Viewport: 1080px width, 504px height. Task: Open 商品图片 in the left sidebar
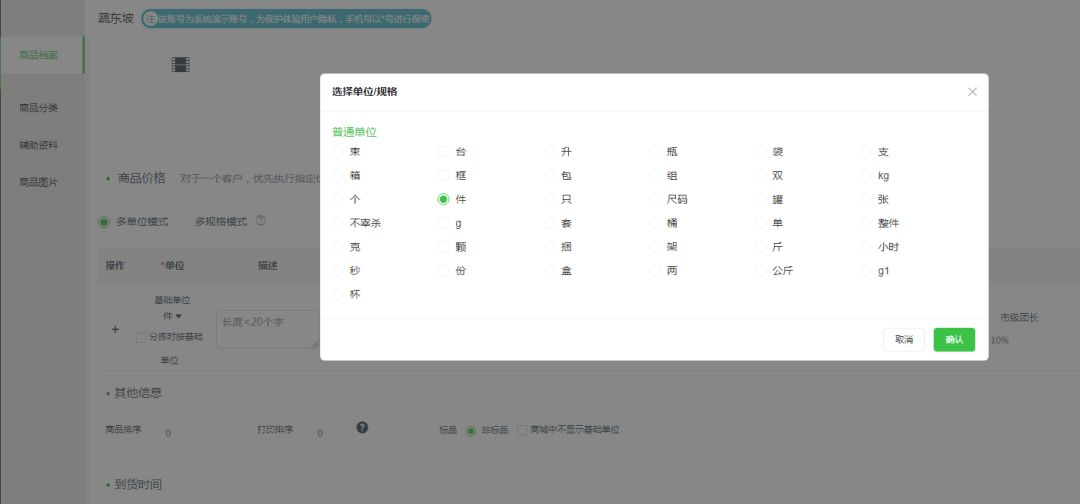click(x=39, y=182)
